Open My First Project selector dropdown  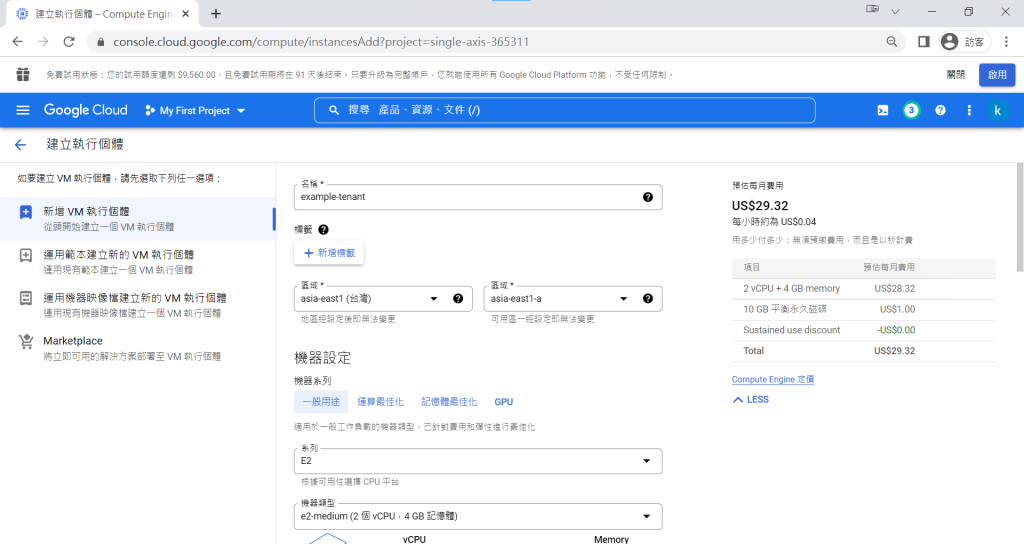click(x=195, y=110)
